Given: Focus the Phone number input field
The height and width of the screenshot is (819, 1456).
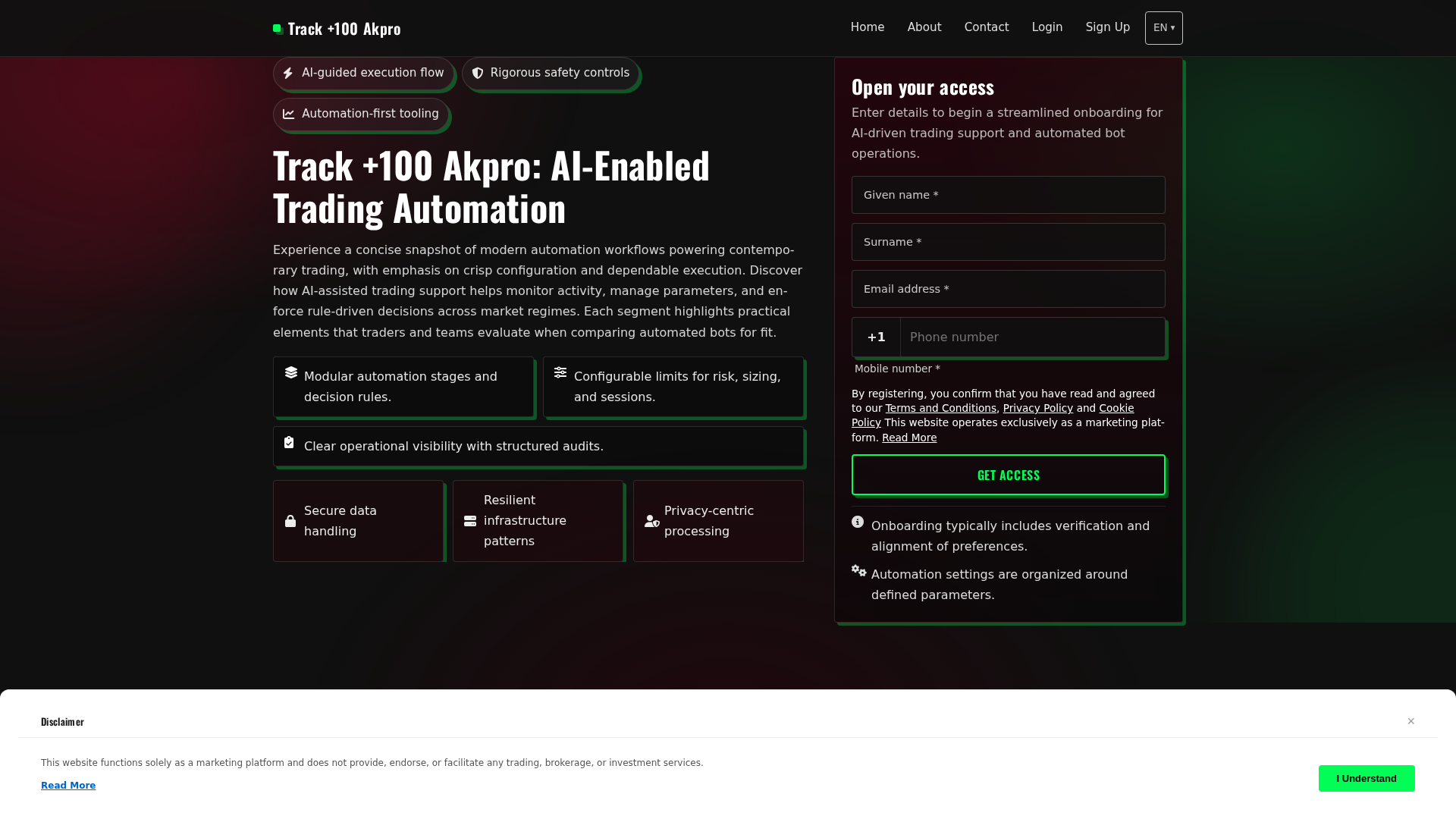Looking at the screenshot, I should [x=1033, y=337].
